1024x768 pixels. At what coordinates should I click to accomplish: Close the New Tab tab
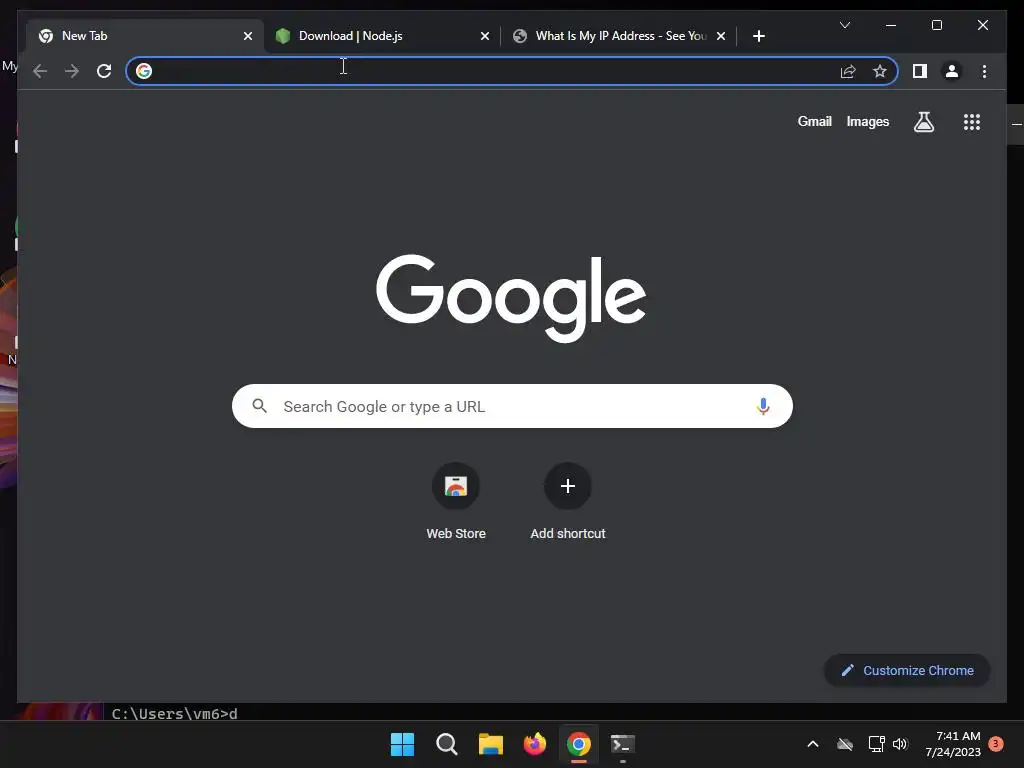pos(248,37)
